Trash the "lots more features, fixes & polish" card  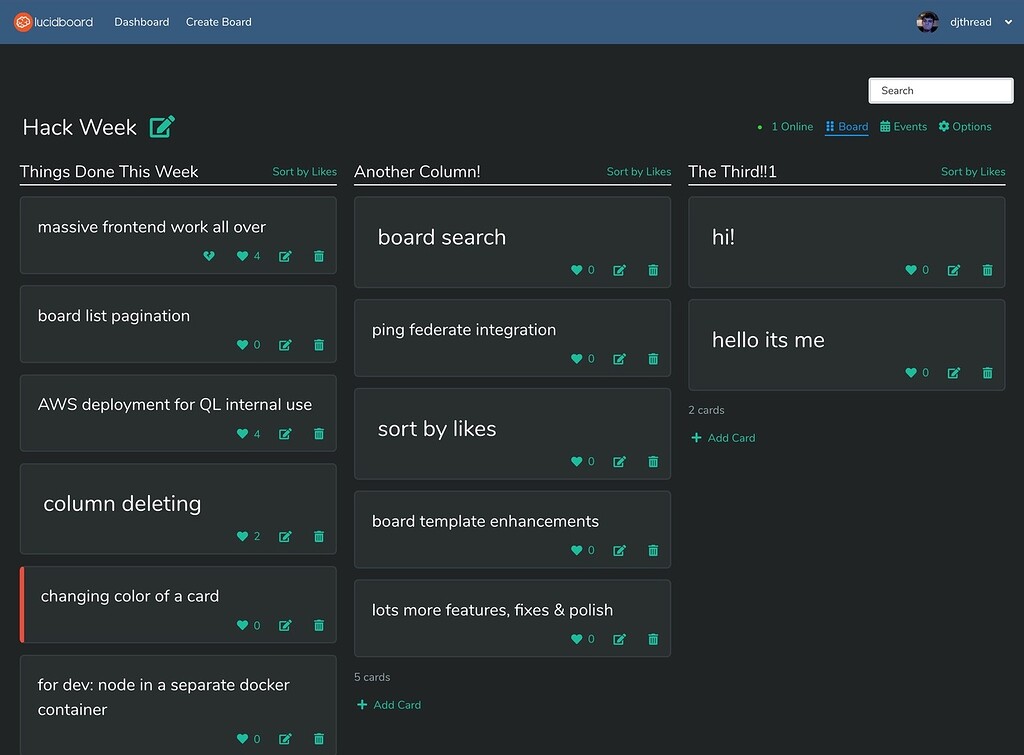point(653,639)
